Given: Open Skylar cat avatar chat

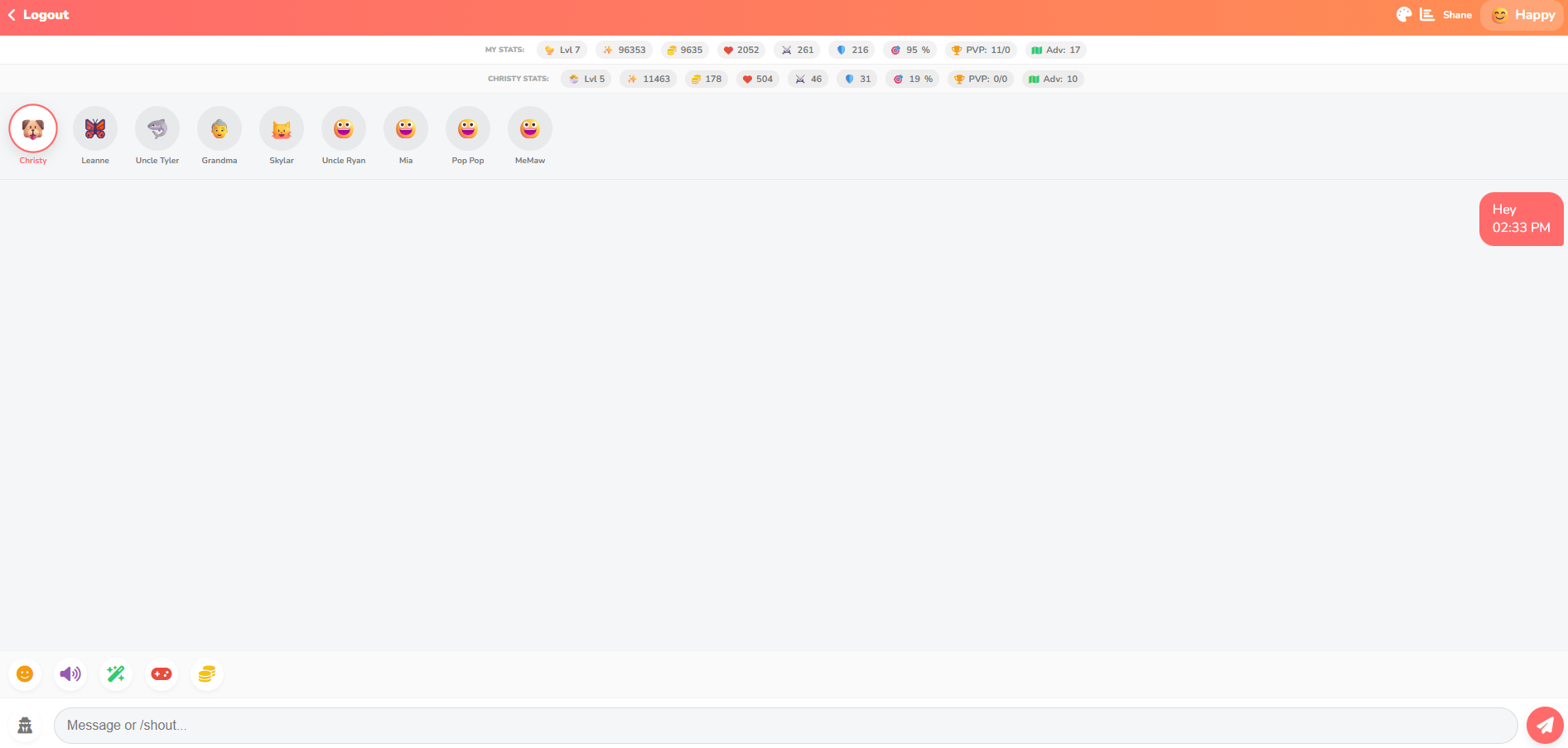Looking at the screenshot, I should coord(282,128).
